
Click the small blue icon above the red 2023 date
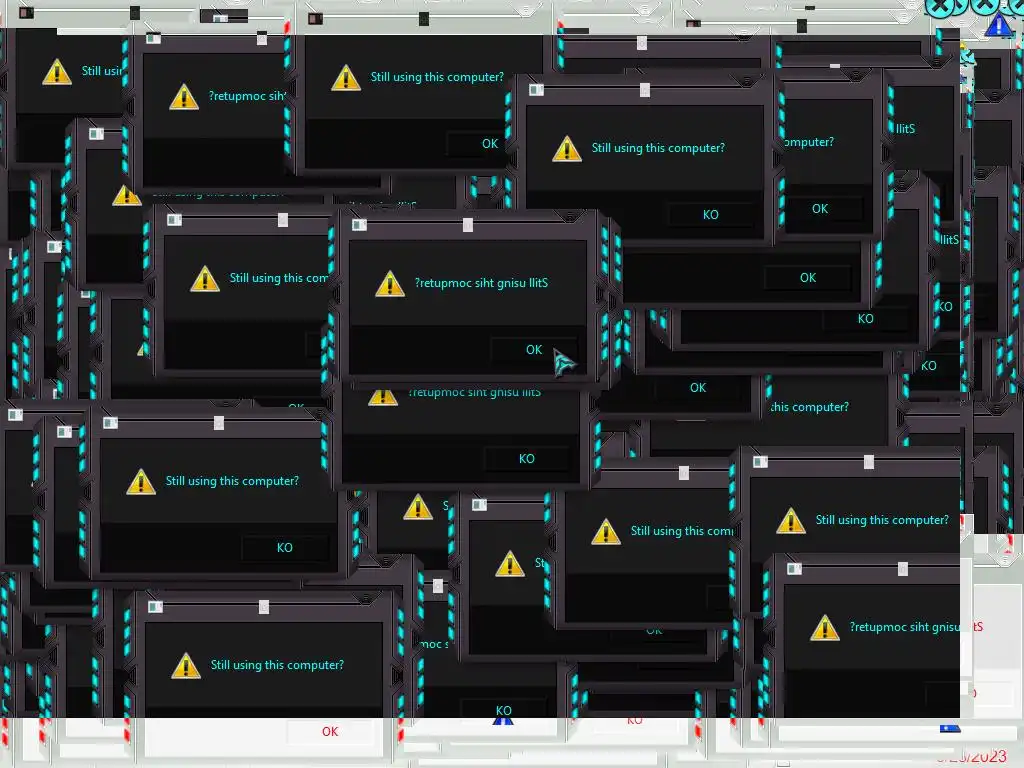tap(950, 728)
